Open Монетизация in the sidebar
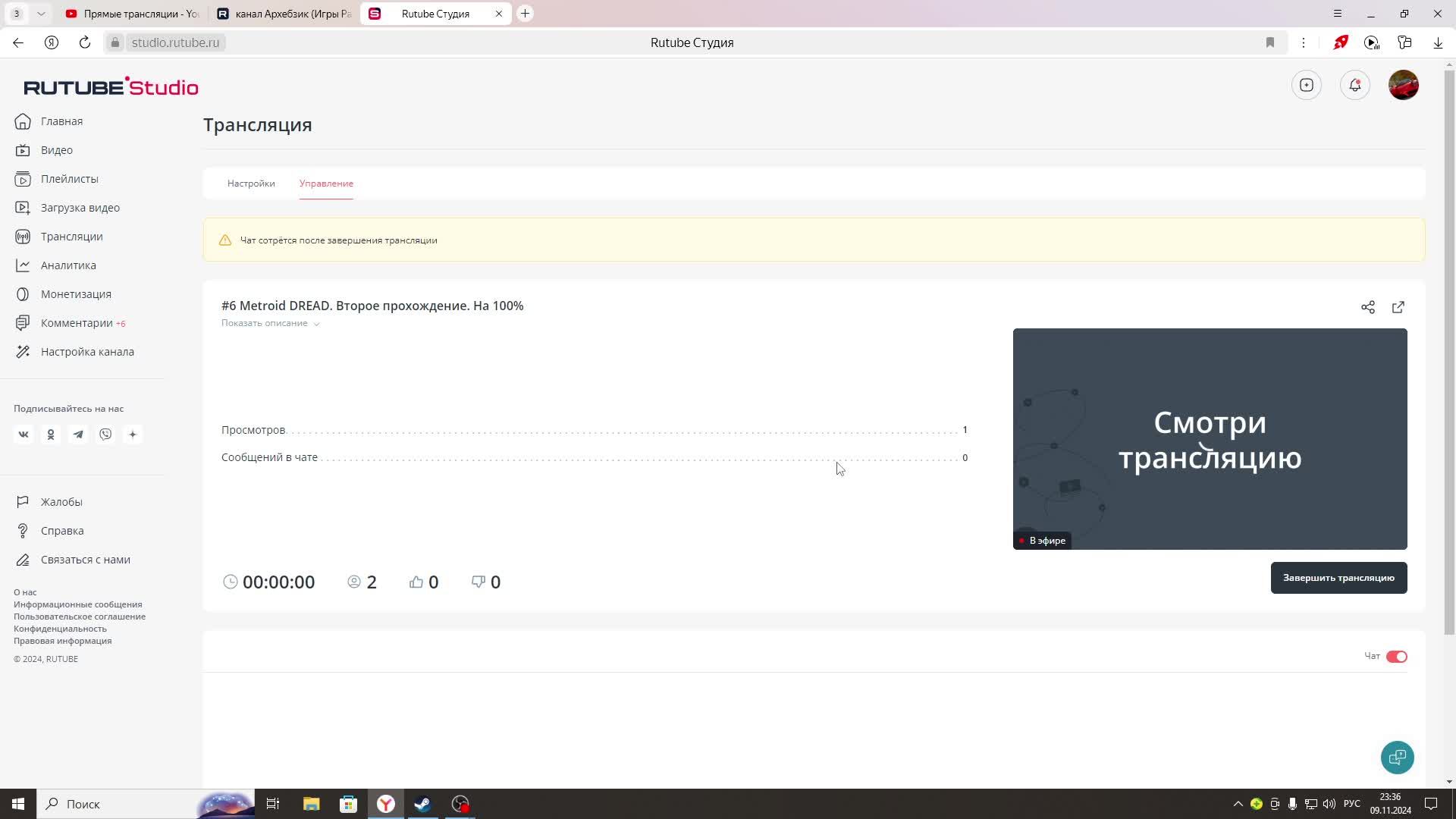1456x819 pixels. click(x=76, y=294)
